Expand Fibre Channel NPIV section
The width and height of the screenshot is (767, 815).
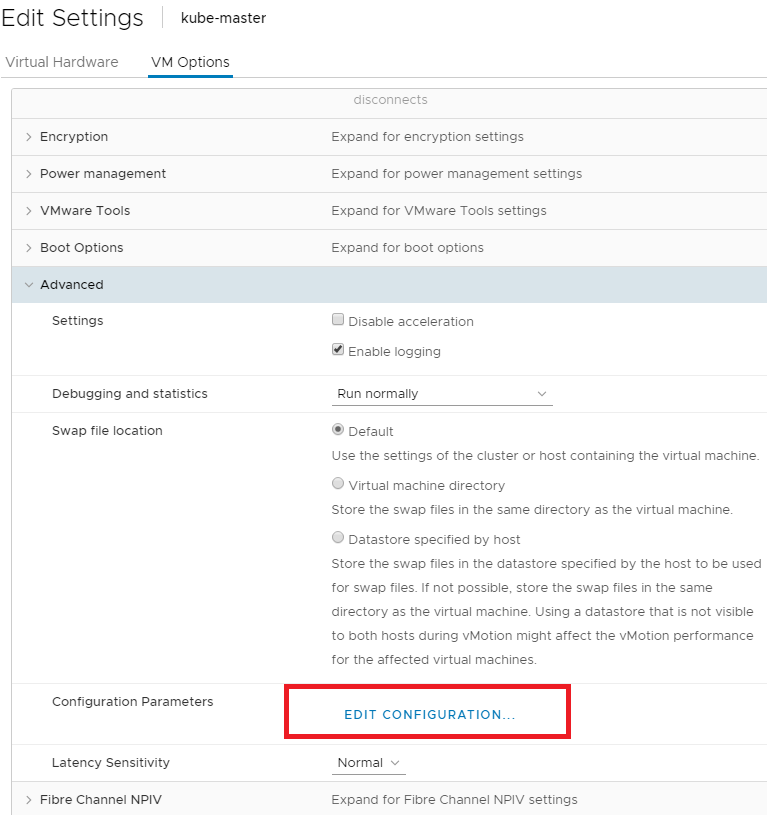29,799
